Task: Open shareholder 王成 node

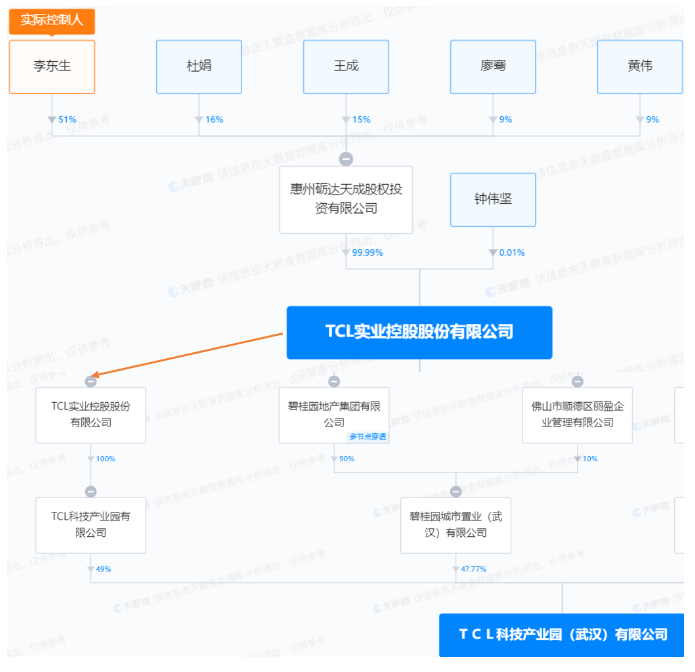Action: [x=346, y=67]
